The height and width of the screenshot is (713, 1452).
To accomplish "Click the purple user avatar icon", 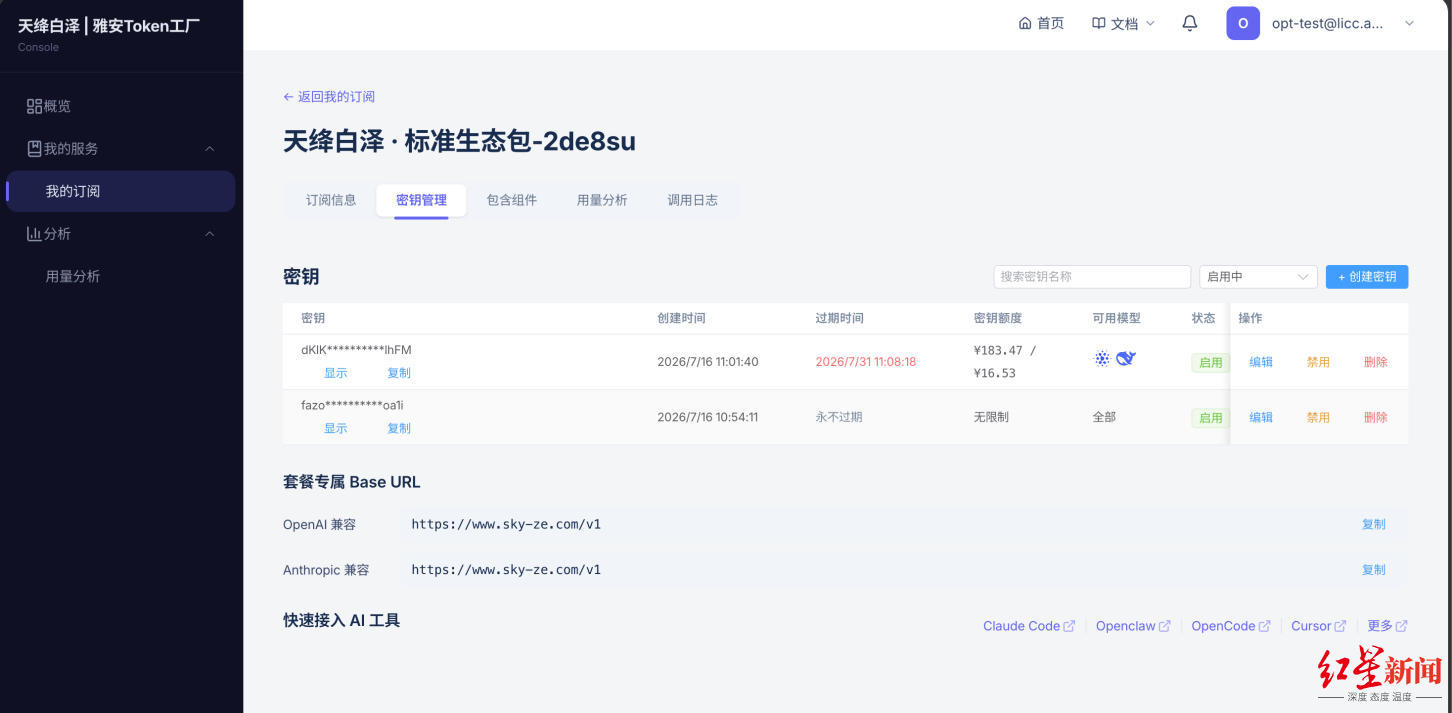I will pyautogui.click(x=1243, y=23).
